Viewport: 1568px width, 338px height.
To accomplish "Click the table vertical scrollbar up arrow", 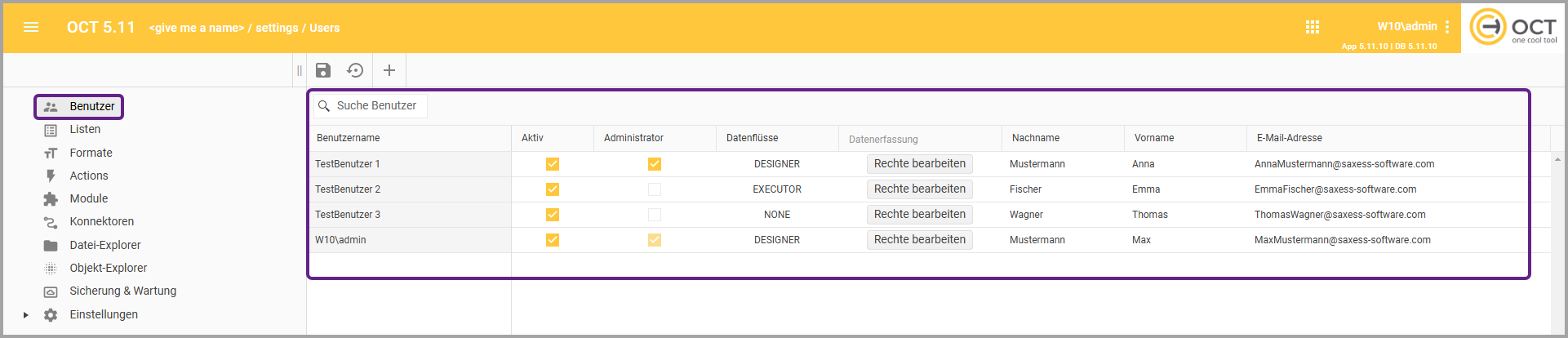I will pyautogui.click(x=1557, y=159).
